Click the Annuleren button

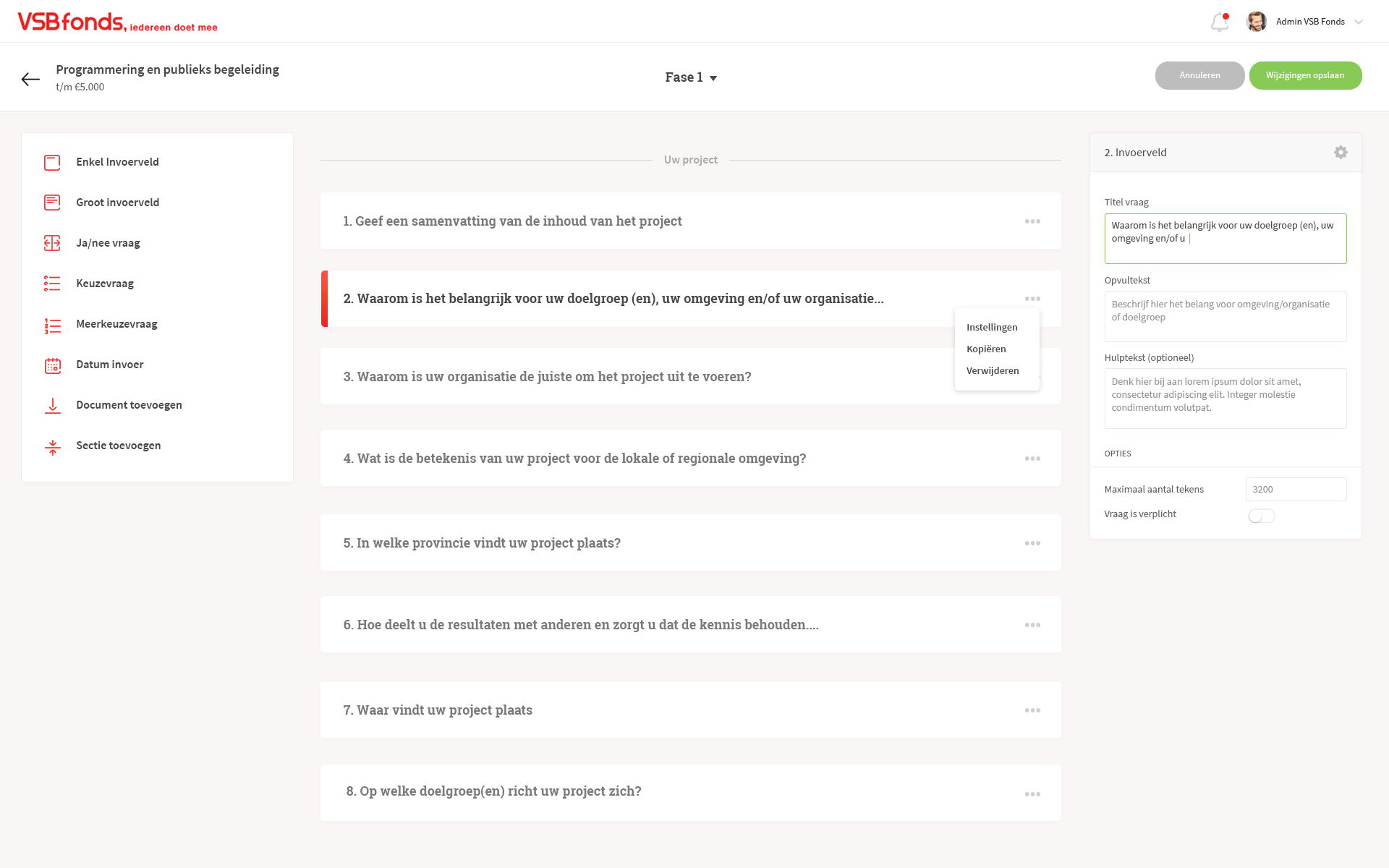(x=1199, y=76)
